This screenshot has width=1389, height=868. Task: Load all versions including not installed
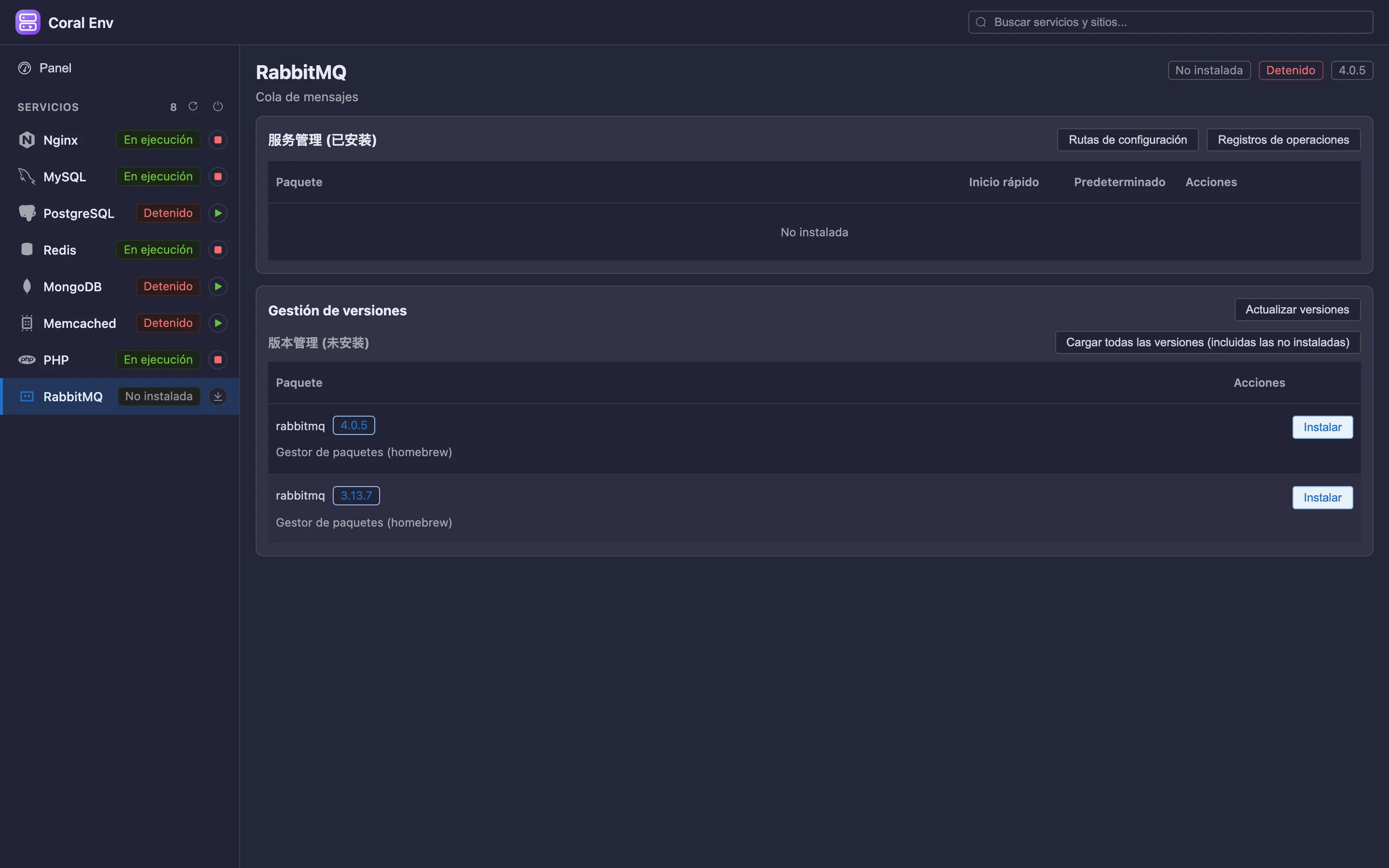(1208, 342)
